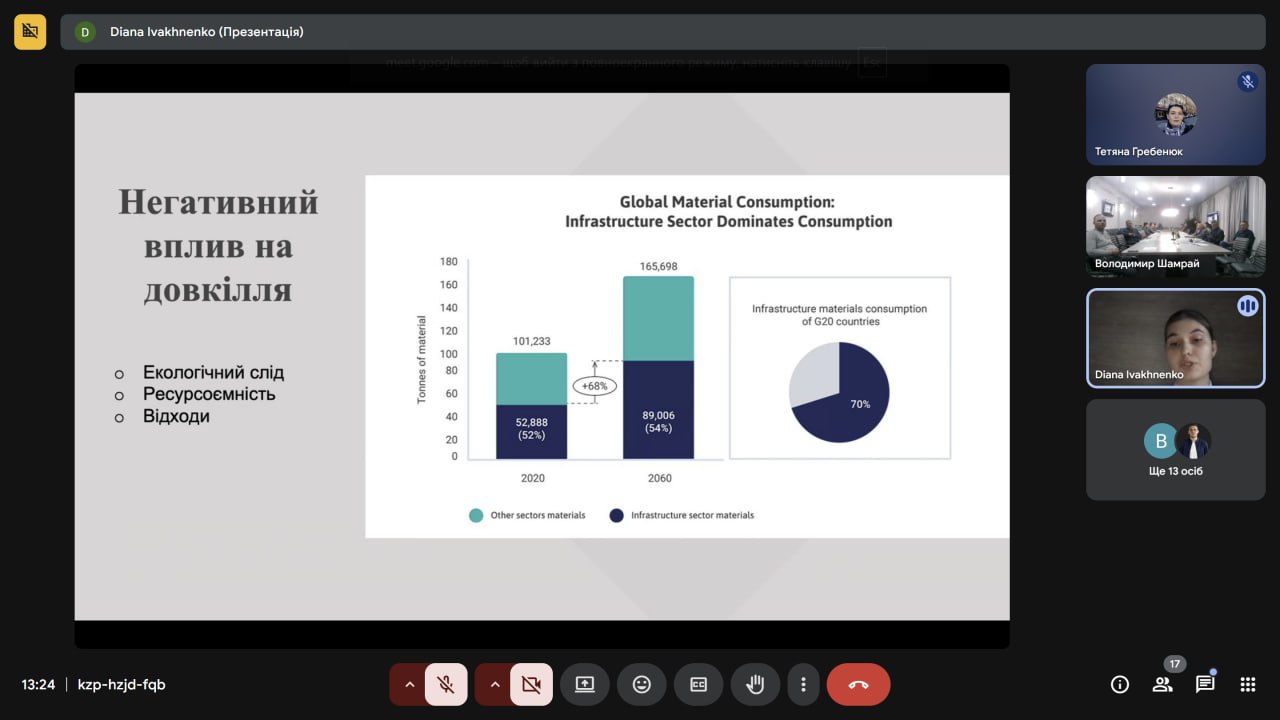Select Тетяна Гребенюк's video tile
The height and width of the screenshot is (720, 1280).
tap(1175, 114)
